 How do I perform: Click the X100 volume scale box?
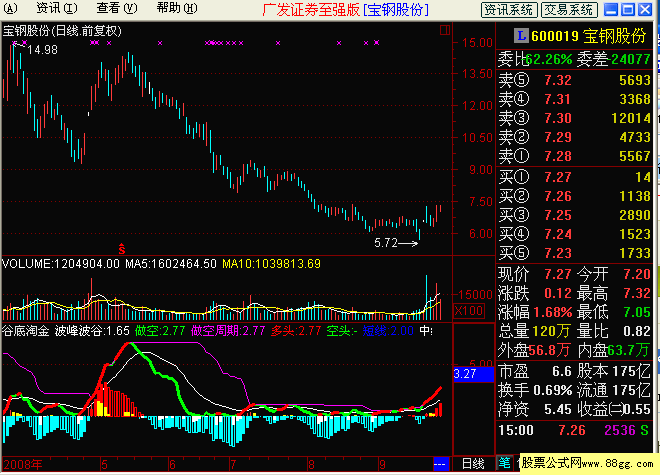(x=469, y=311)
